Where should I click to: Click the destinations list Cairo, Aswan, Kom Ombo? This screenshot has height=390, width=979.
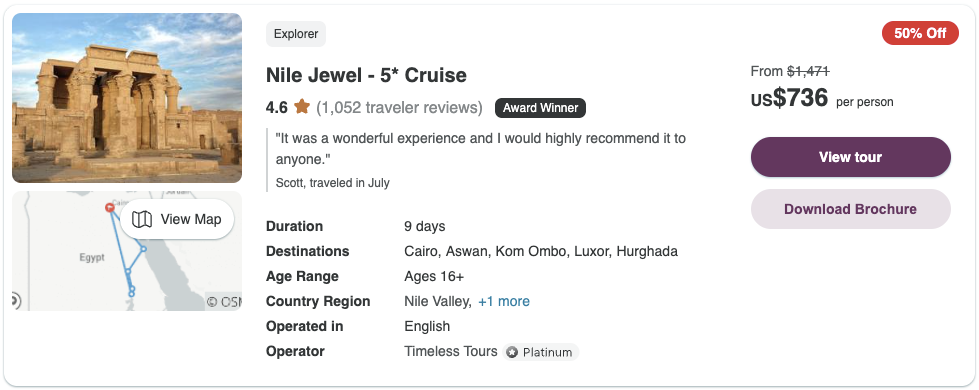pyautogui.click(x=541, y=251)
